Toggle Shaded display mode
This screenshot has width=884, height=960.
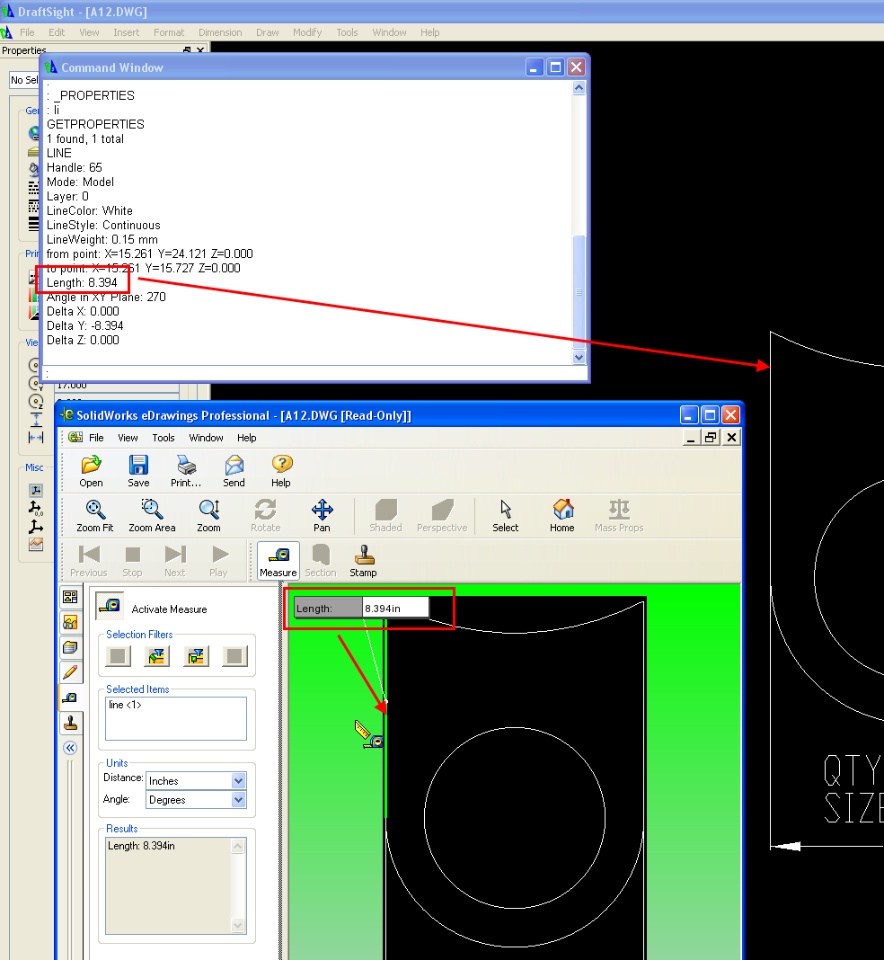386,516
